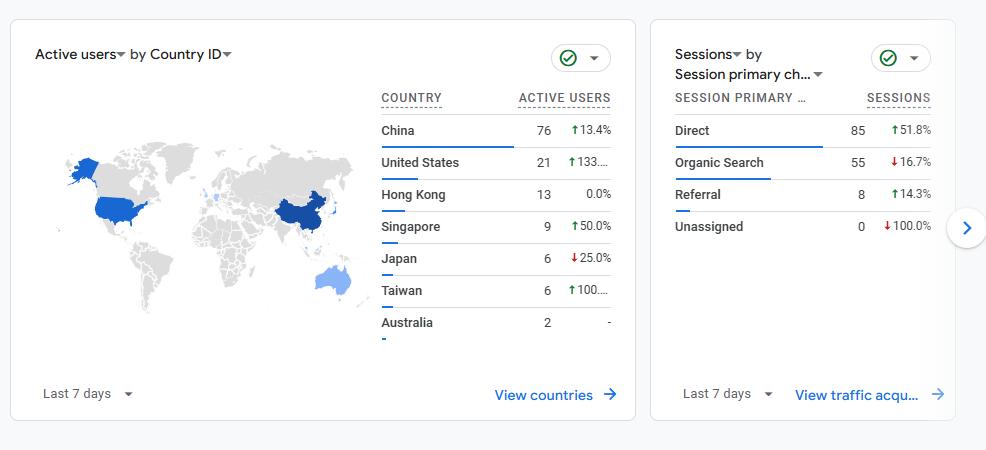Select the Hong Kong row

496,195
